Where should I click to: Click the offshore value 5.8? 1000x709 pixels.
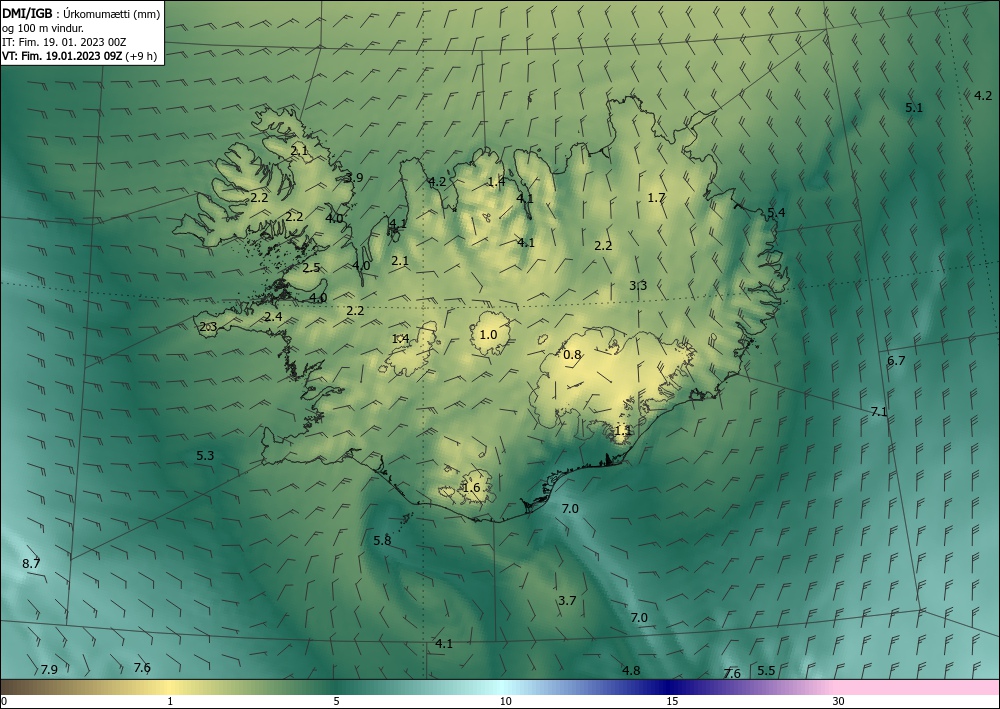[382, 541]
